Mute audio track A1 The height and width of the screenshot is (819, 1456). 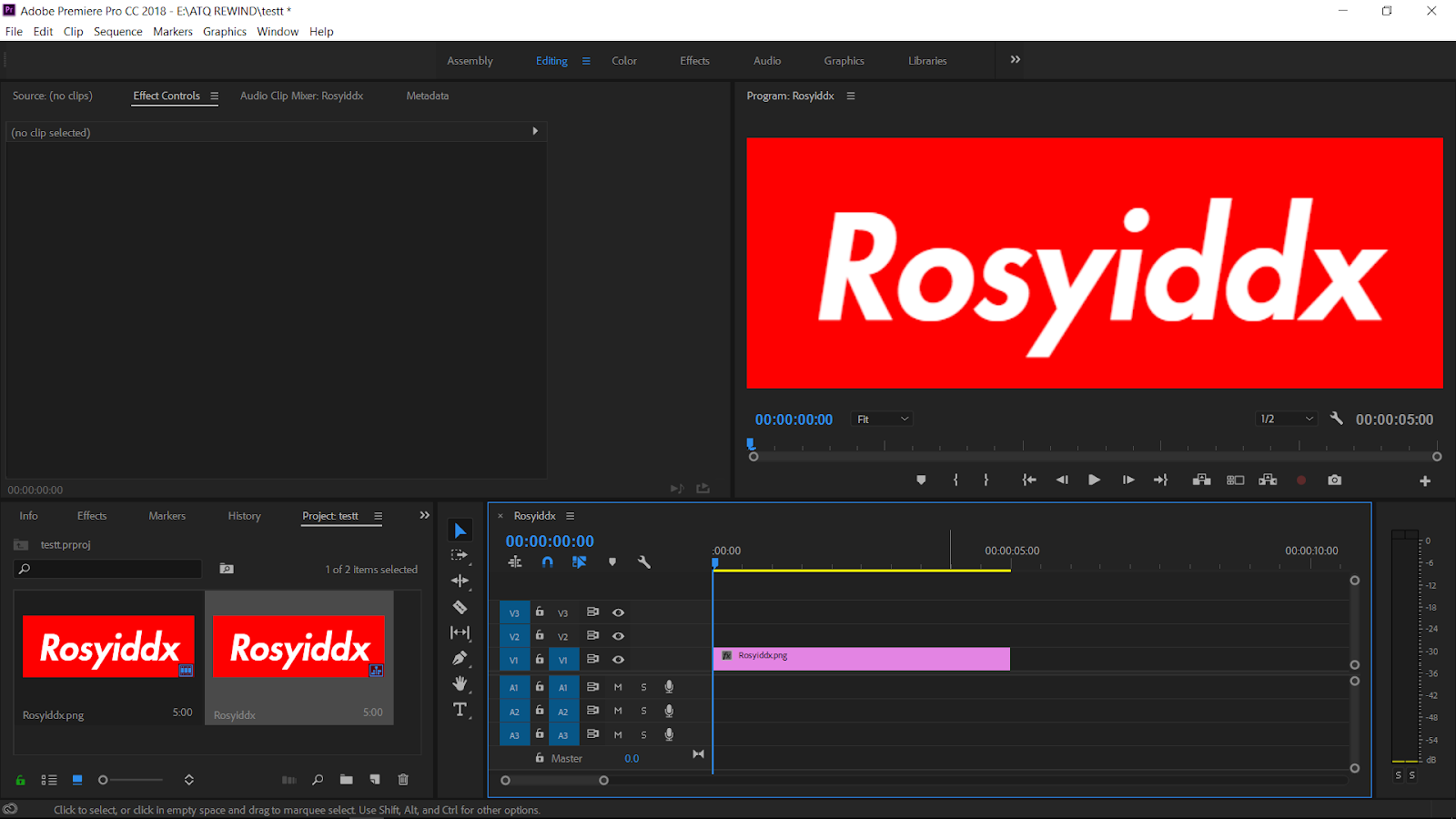pyautogui.click(x=618, y=687)
